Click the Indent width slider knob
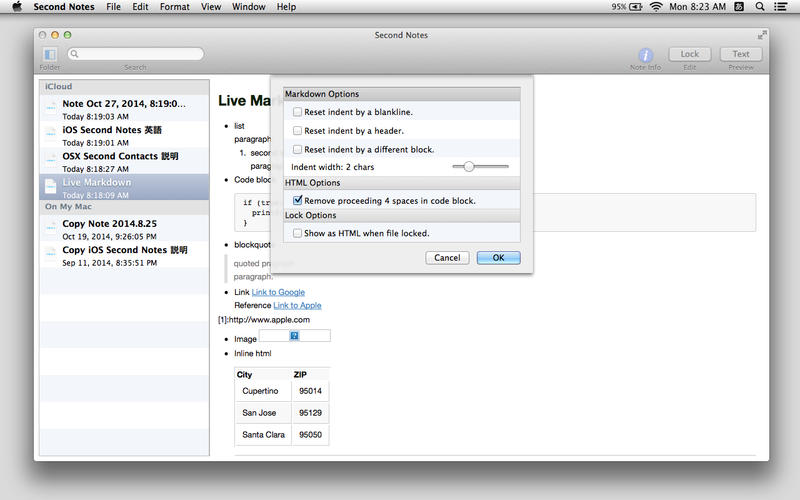This screenshot has height=500, width=800. click(x=469, y=166)
